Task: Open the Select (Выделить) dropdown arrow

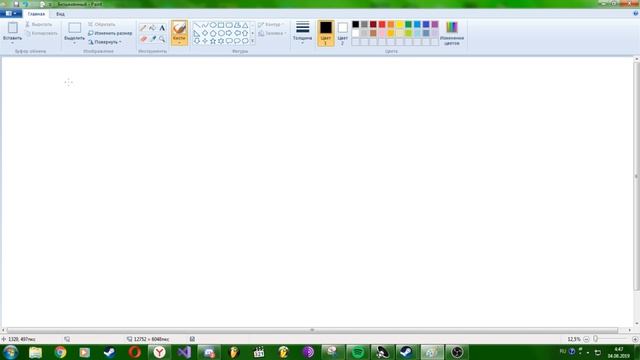Action: point(75,43)
